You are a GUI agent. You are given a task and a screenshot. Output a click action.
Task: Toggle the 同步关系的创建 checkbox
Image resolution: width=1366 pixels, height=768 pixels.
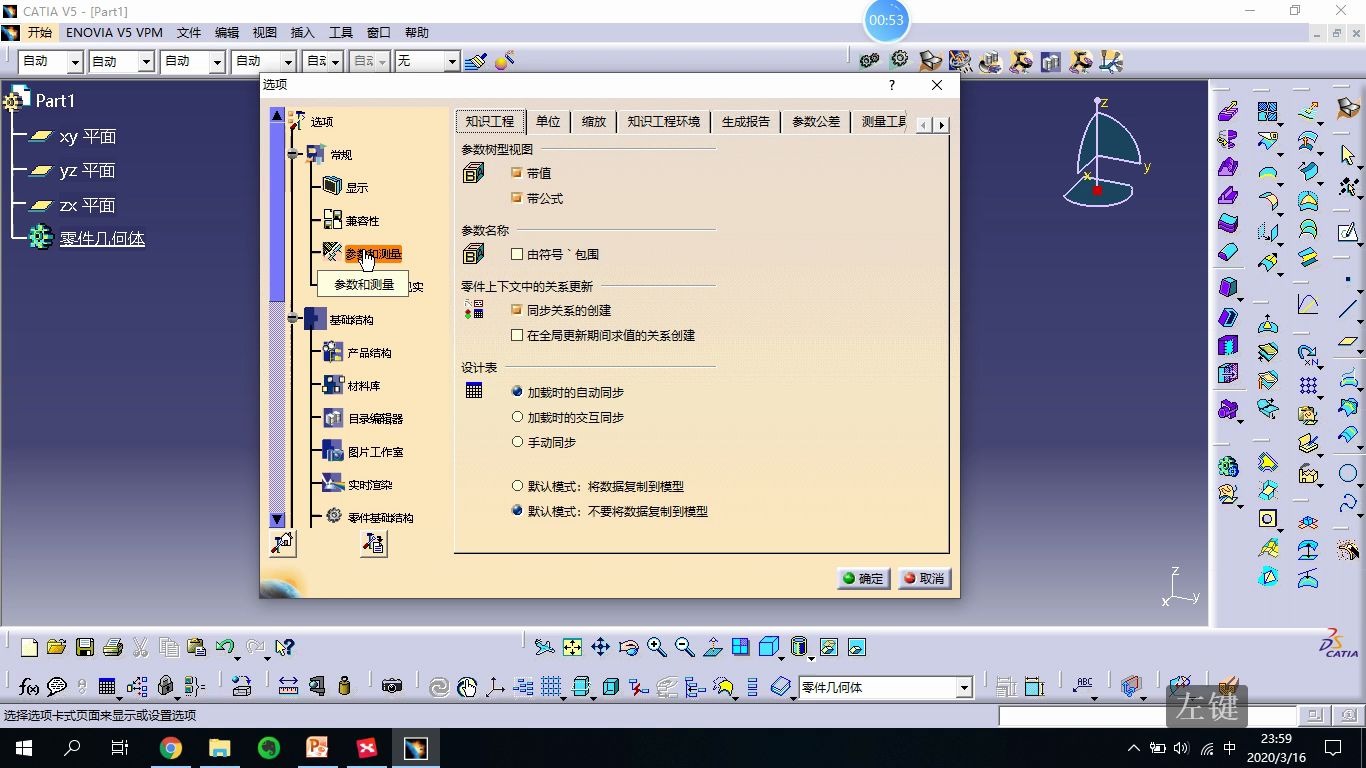517,310
